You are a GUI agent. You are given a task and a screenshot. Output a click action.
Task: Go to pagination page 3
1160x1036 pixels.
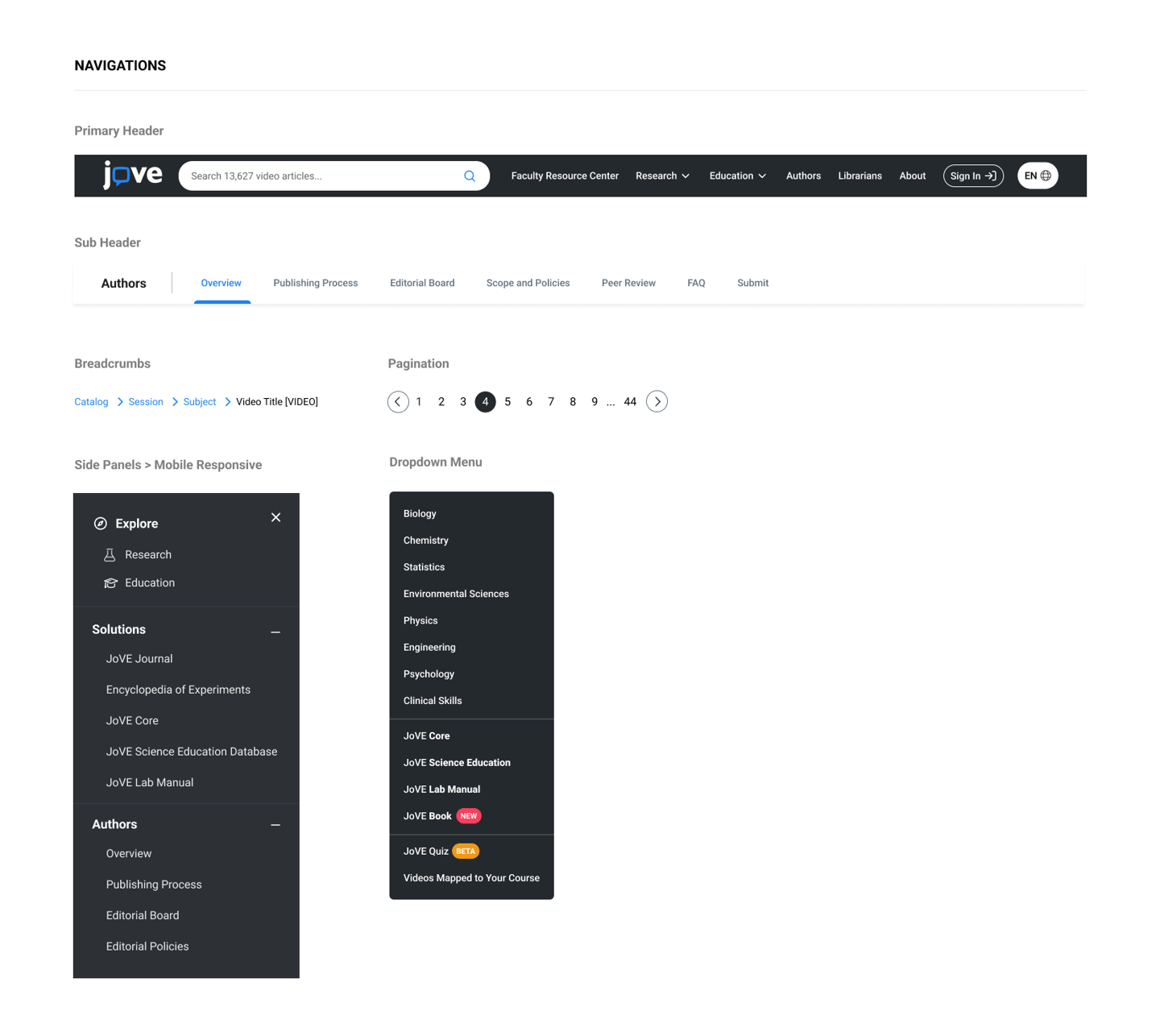tap(463, 402)
